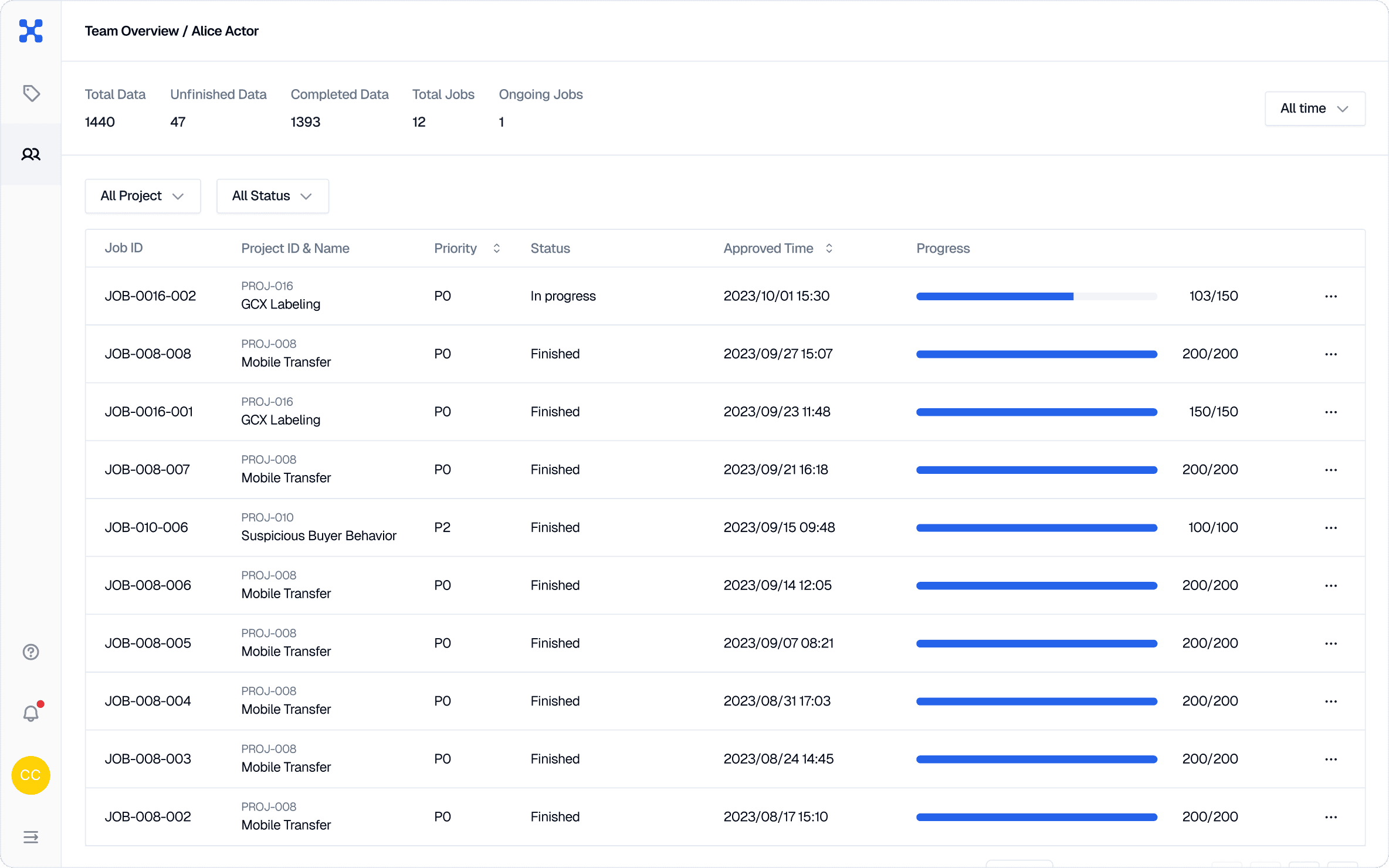Click approved time 2023/09/07 08:21
This screenshot has width=1389, height=868.
click(x=778, y=643)
